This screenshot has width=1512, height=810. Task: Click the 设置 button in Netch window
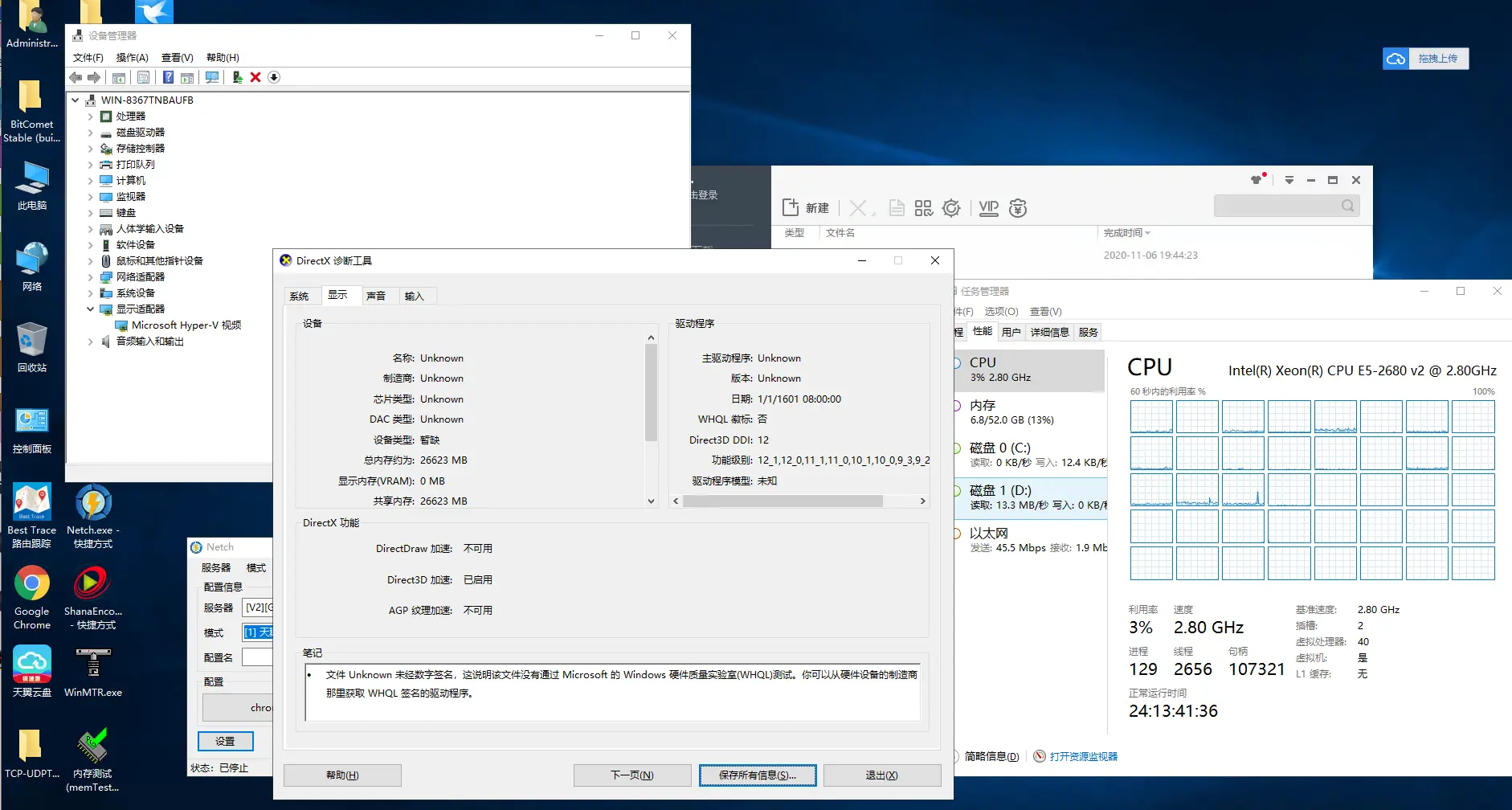pyautogui.click(x=226, y=741)
